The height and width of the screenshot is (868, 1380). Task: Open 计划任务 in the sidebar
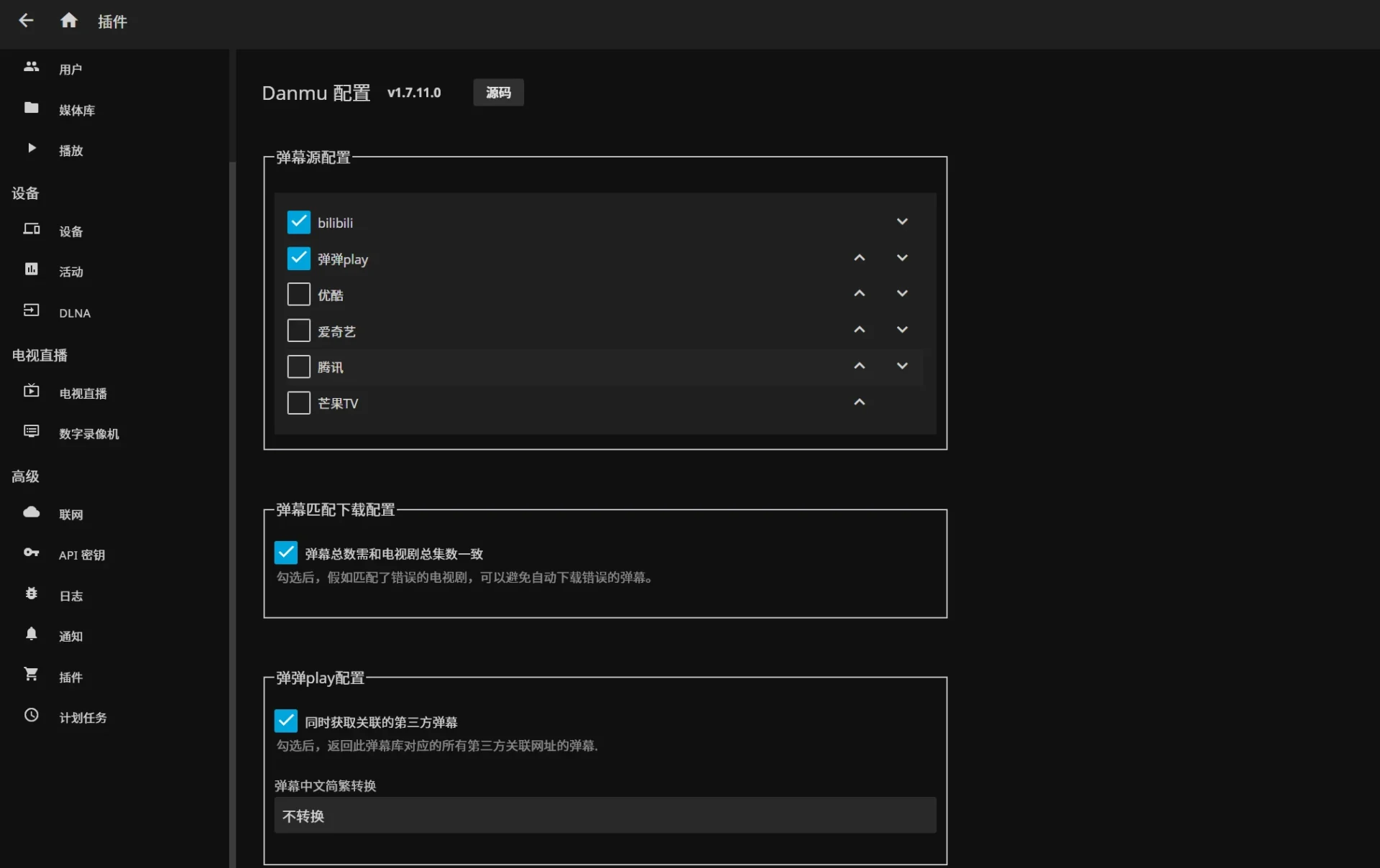pos(83,717)
